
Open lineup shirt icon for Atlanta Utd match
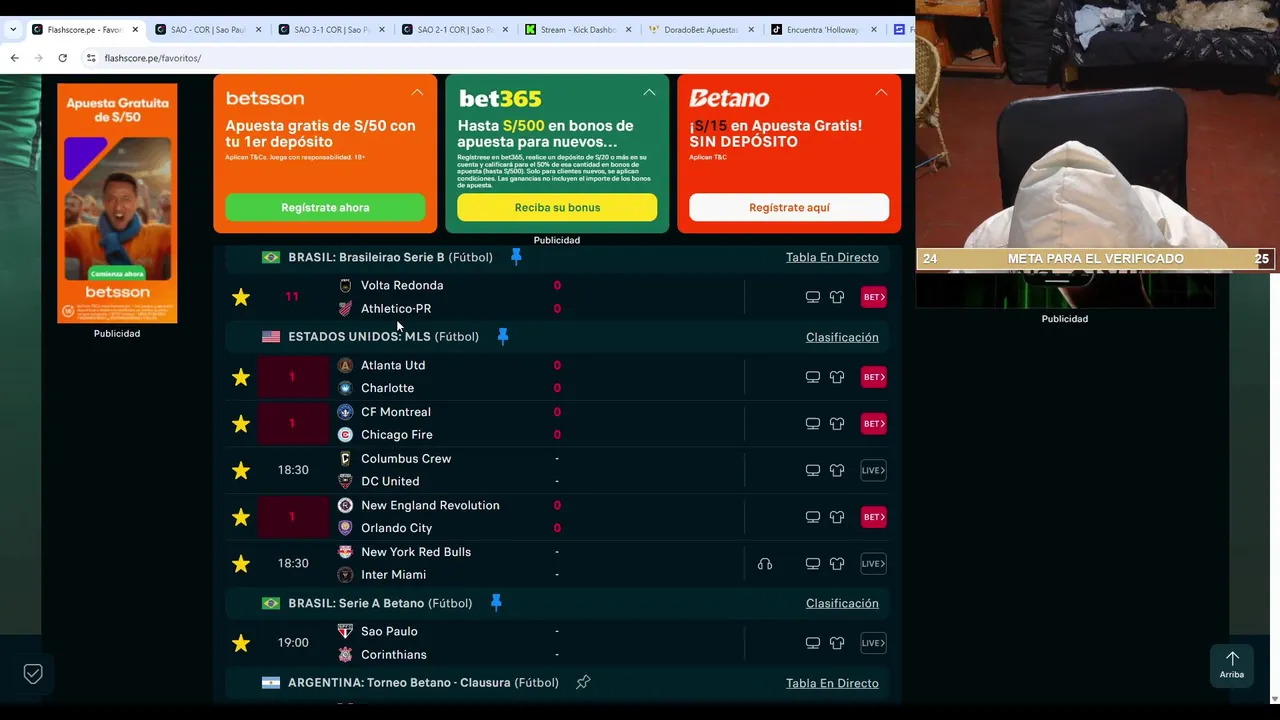click(837, 377)
